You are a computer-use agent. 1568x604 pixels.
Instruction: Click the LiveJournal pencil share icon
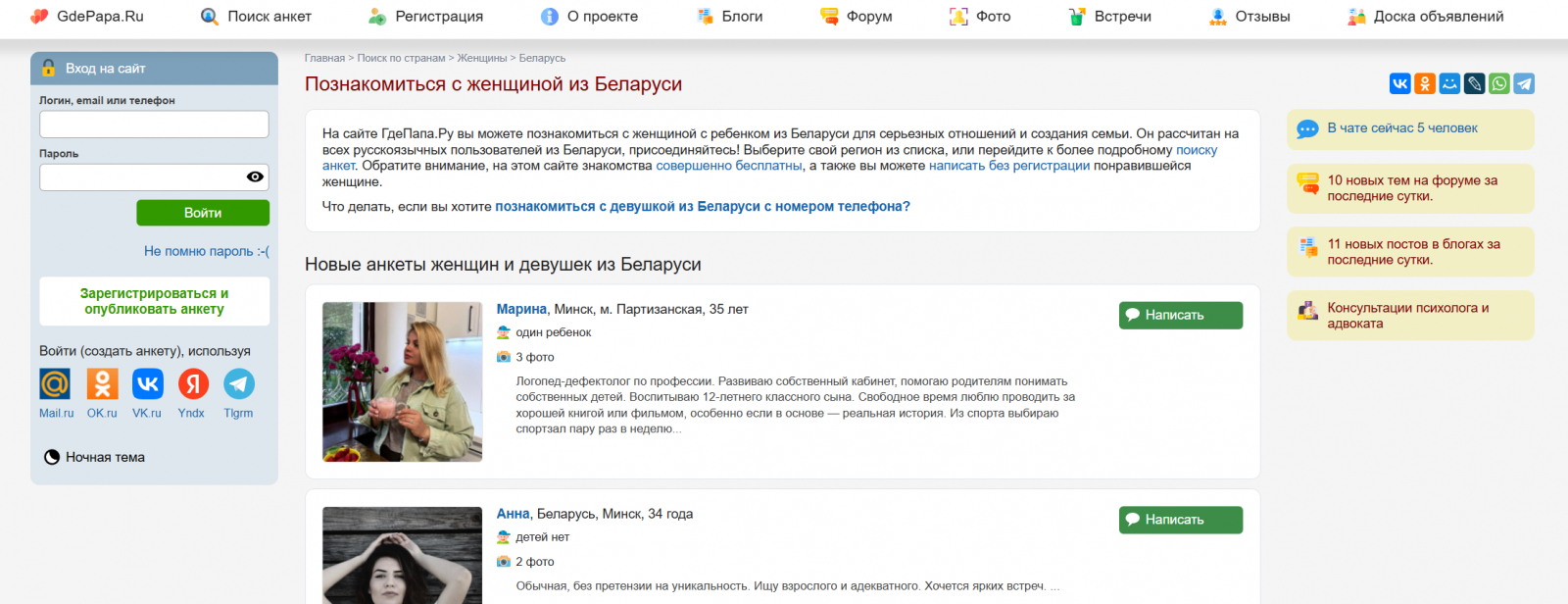[x=1475, y=84]
